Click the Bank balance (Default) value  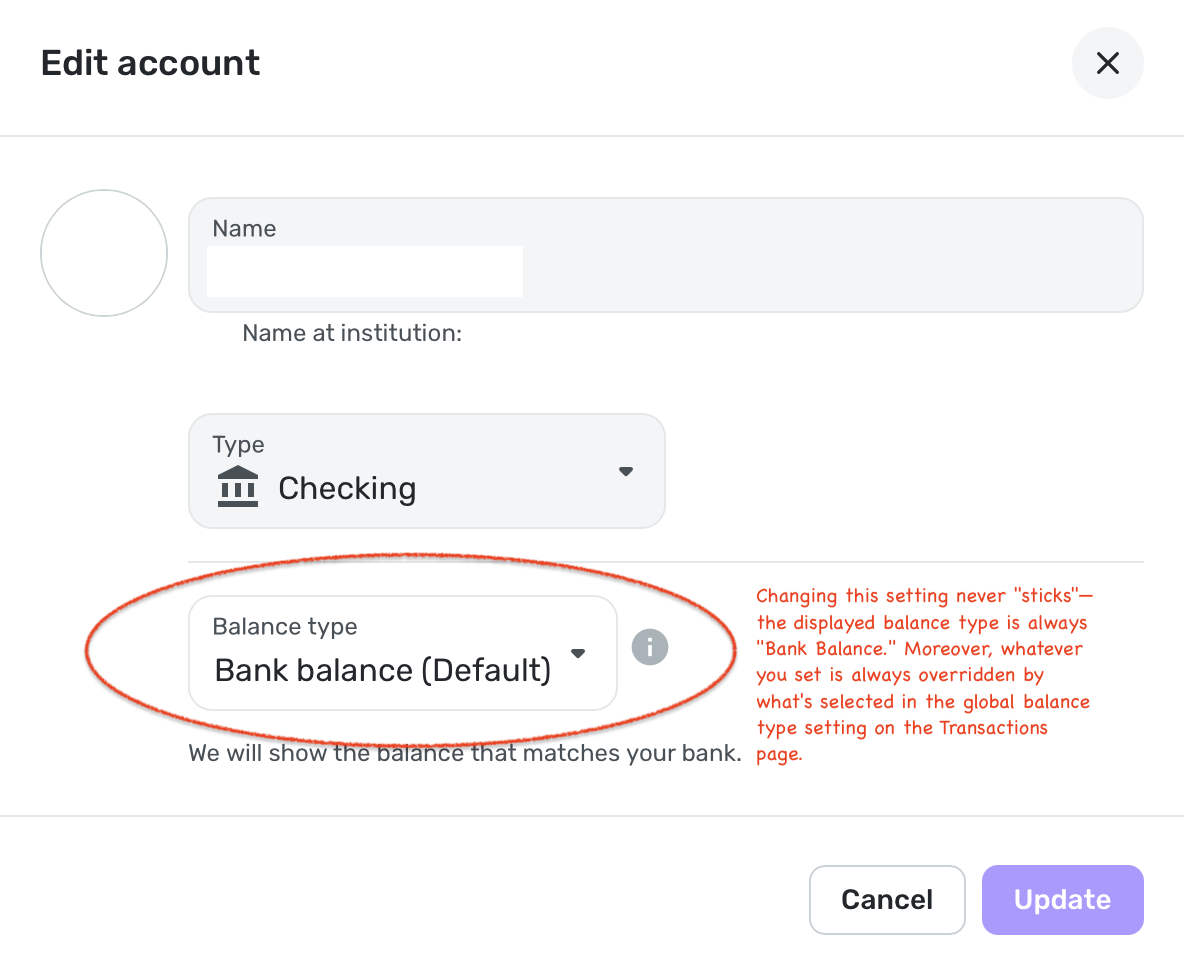pyautogui.click(x=382, y=670)
